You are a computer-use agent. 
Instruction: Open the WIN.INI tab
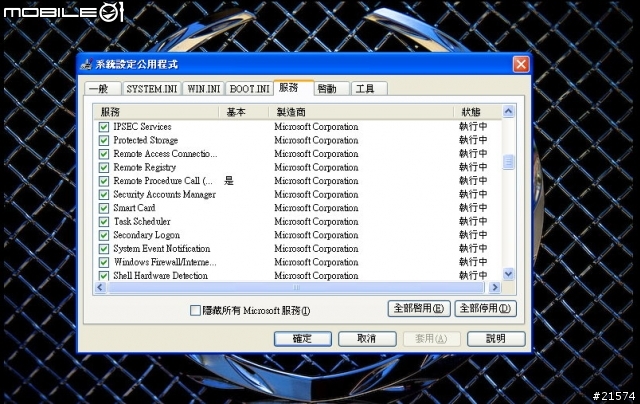(x=203, y=89)
